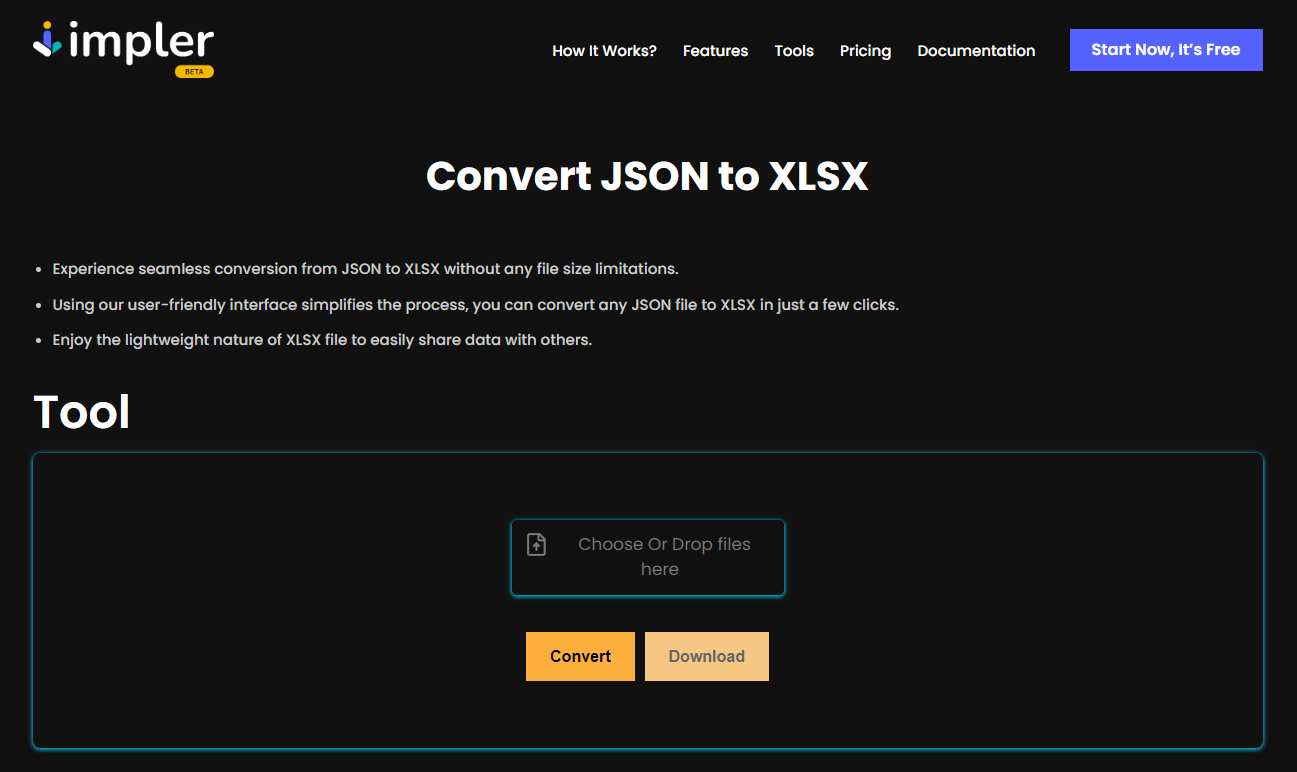Image resolution: width=1297 pixels, height=772 pixels.
Task: Open the Documentation link
Action: click(976, 51)
